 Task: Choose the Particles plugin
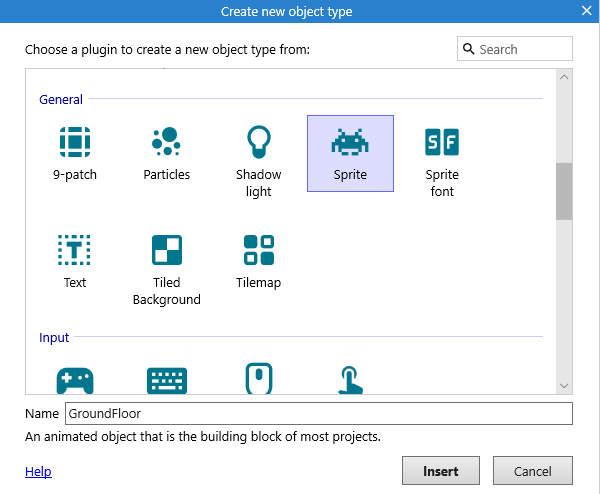(166, 142)
